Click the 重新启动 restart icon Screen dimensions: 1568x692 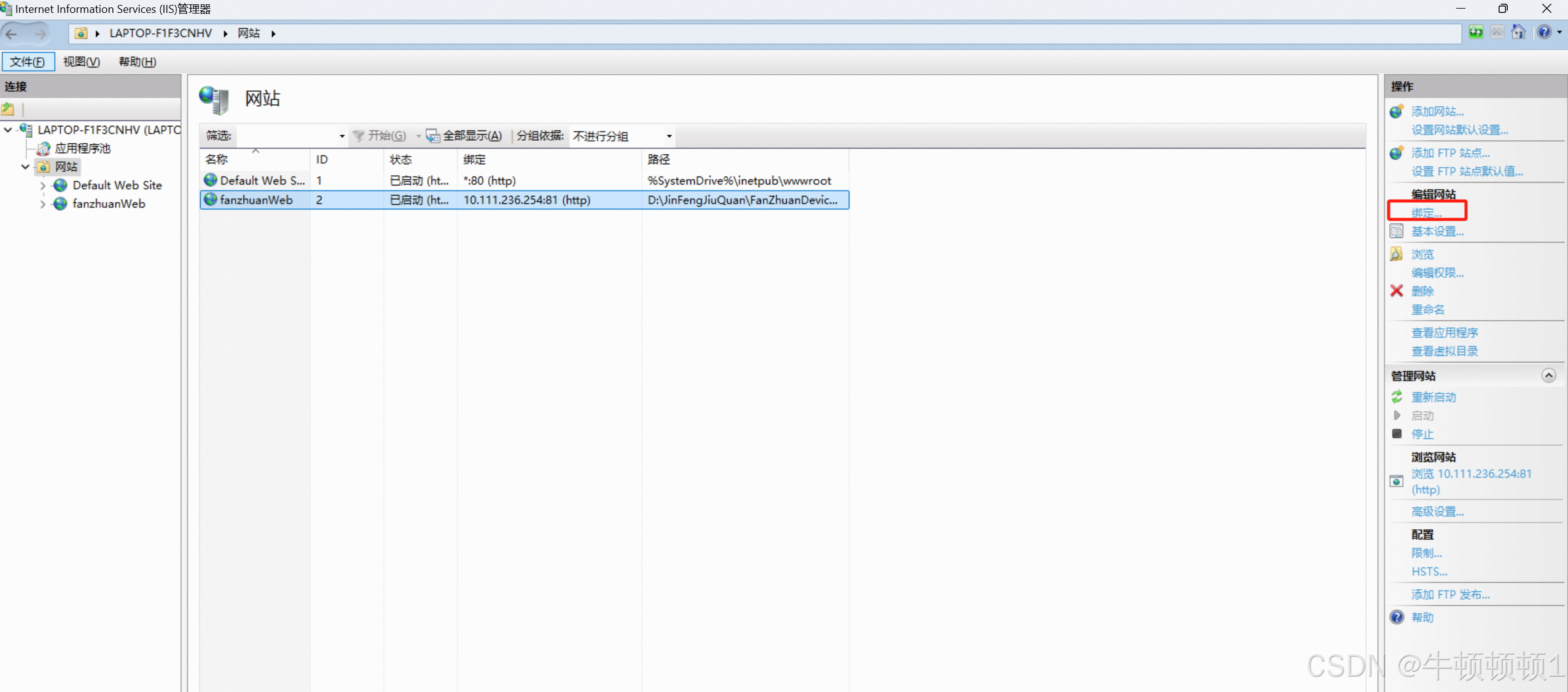(x=1397, y=397)
